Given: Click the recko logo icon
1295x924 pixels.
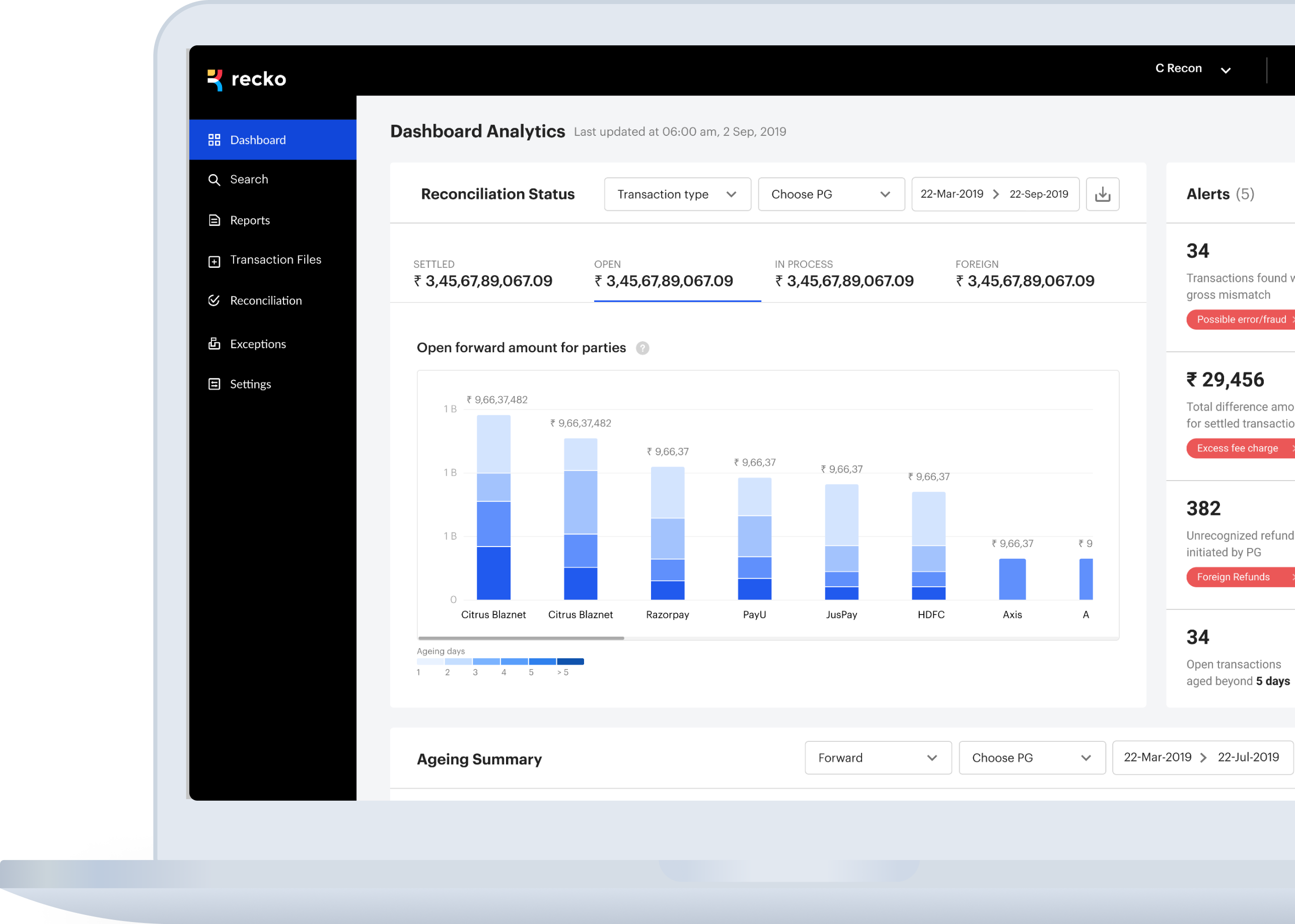Looking at the screenshot, I should coord(214,80).
